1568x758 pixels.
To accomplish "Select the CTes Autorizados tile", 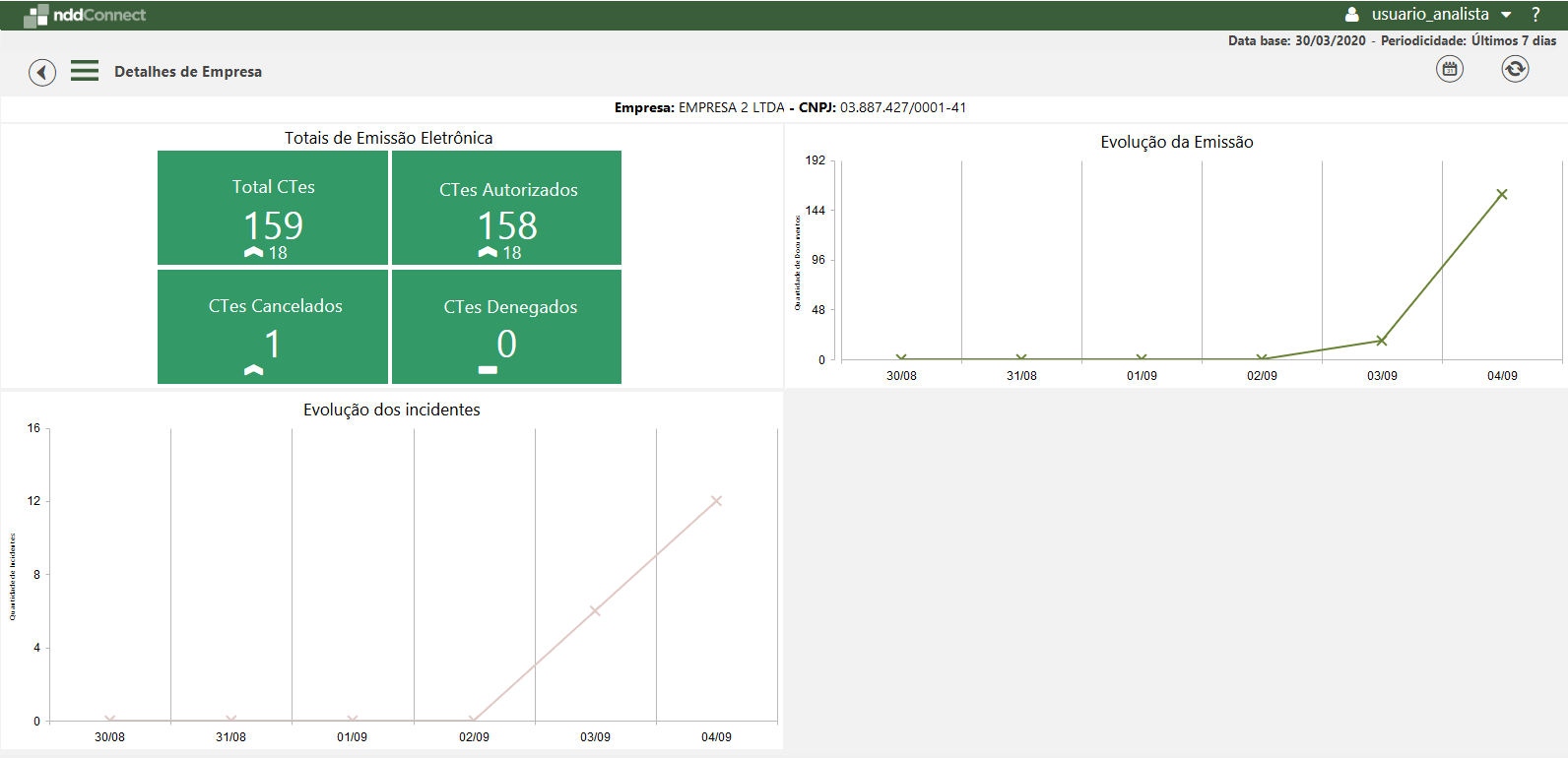I will tap(507, 208).
